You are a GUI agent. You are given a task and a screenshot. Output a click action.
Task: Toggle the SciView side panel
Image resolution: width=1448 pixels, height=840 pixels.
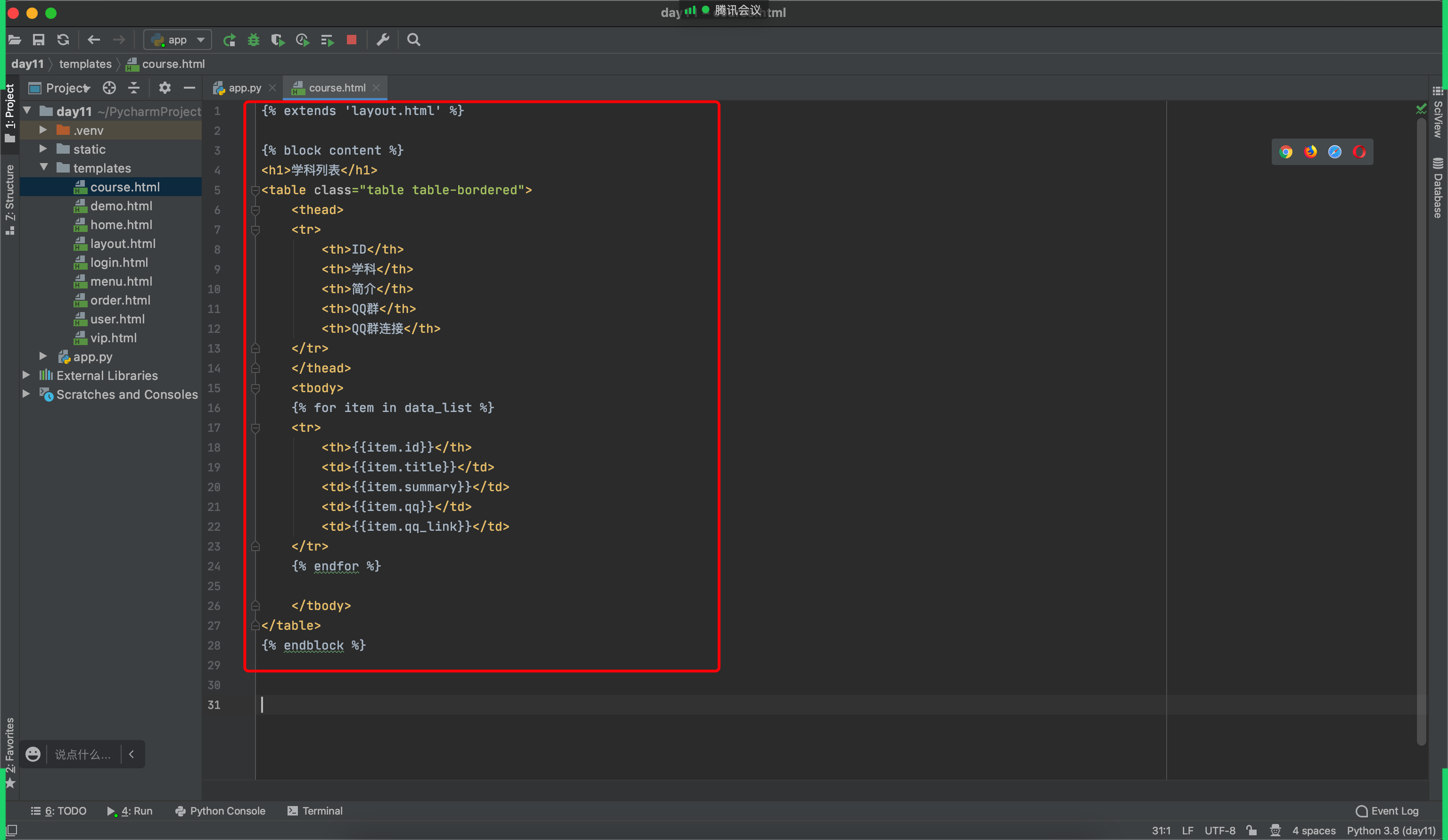(x=1438, y=113)
